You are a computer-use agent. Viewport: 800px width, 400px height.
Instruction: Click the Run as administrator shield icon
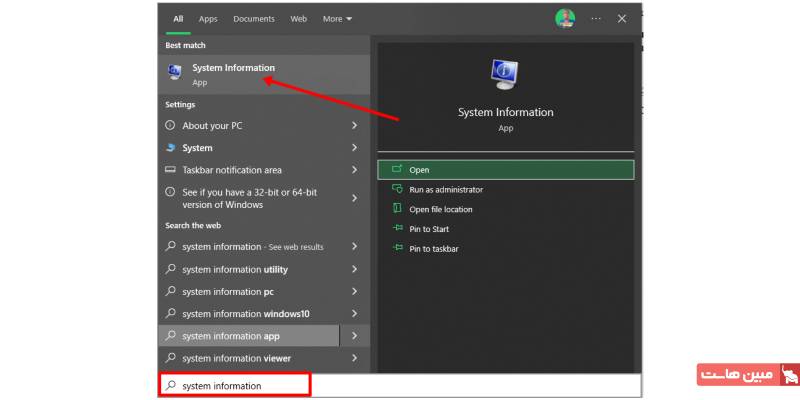pos(397,189)
